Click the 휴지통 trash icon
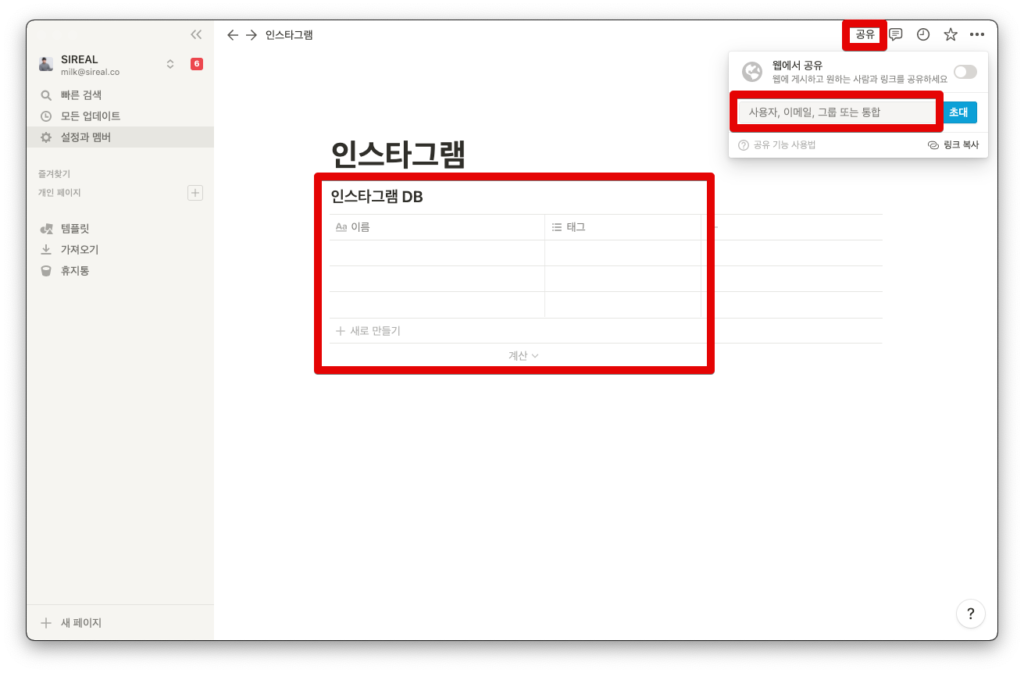This screenshot has height=673, width=1024. (x=46, y=271)
